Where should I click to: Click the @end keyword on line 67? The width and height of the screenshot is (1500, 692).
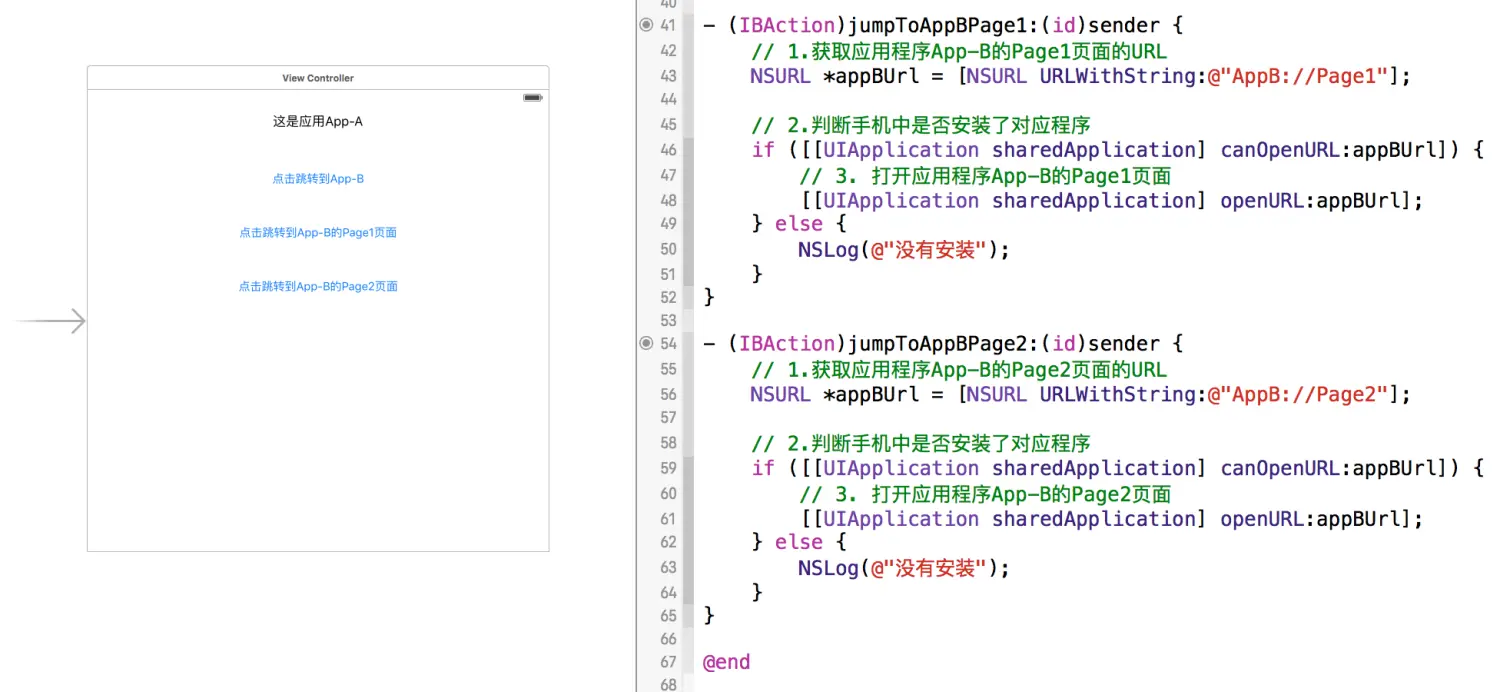click(x=727, y=662)
